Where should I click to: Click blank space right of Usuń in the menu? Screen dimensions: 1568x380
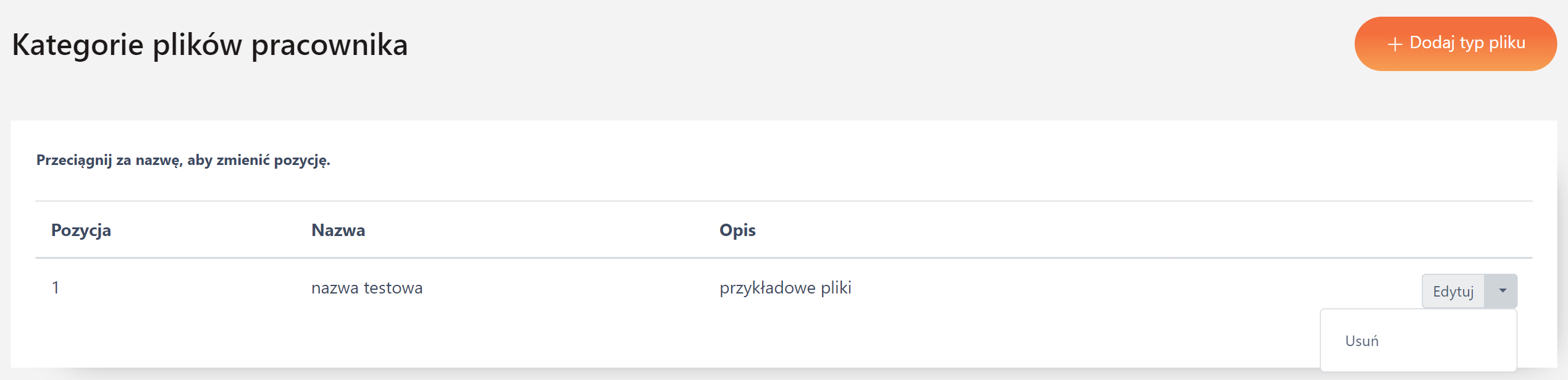1451,341
